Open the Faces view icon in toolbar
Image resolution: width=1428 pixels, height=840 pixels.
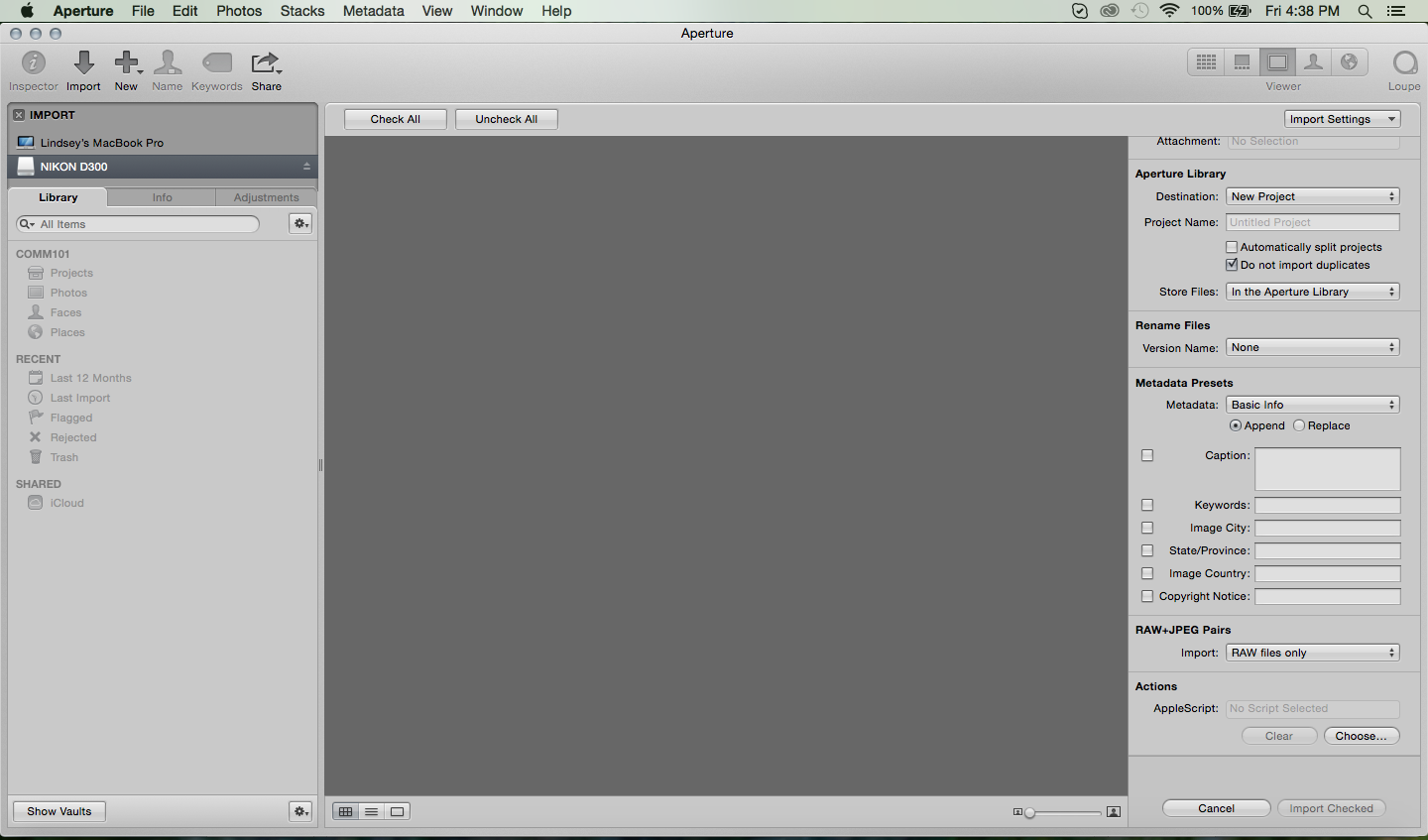(1313, 62)
